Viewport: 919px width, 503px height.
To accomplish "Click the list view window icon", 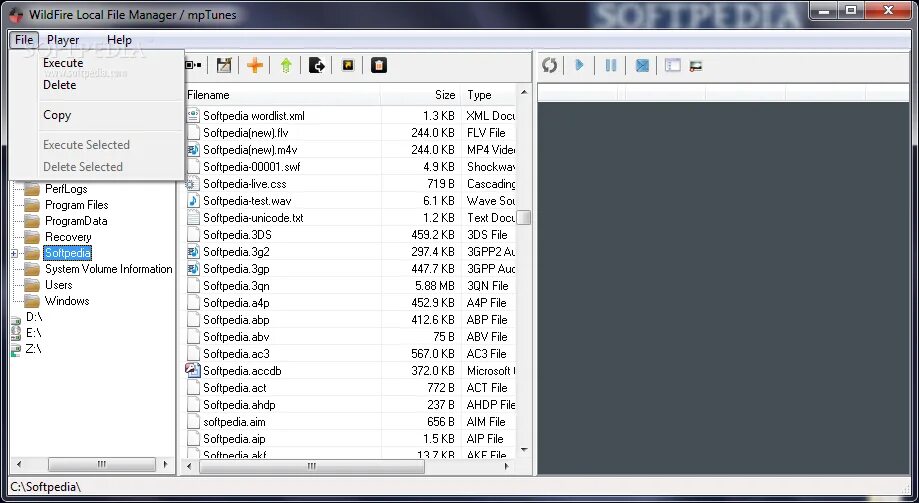I will tap(672, 65).
